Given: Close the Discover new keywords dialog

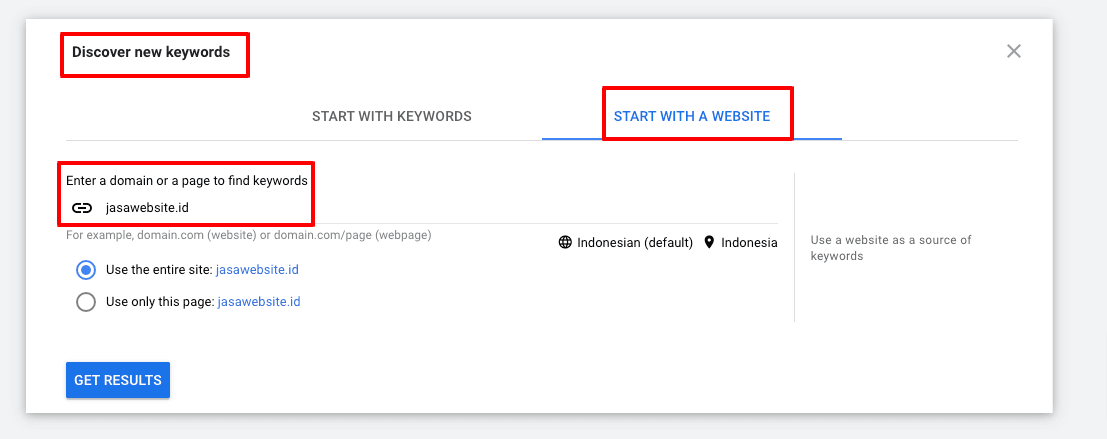Looking at the screenshot, I should (1013, 51).
